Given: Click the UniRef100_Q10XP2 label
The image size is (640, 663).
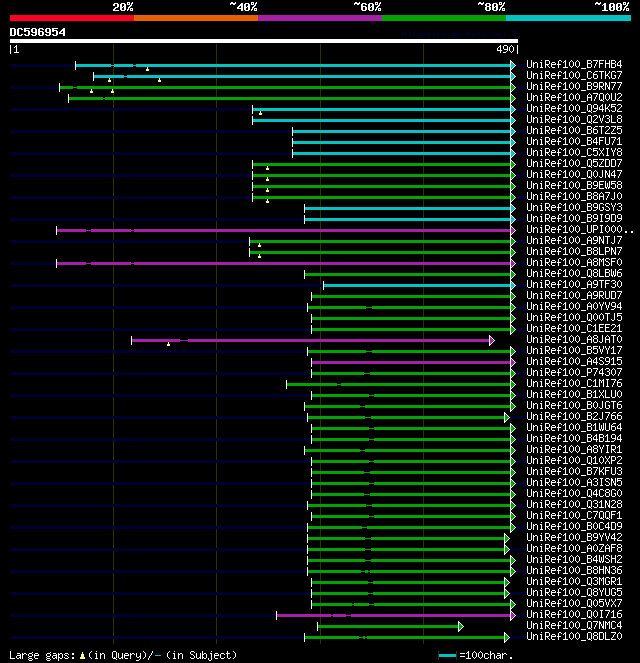Looking at the screenshot, I should (x=574, y=460).
